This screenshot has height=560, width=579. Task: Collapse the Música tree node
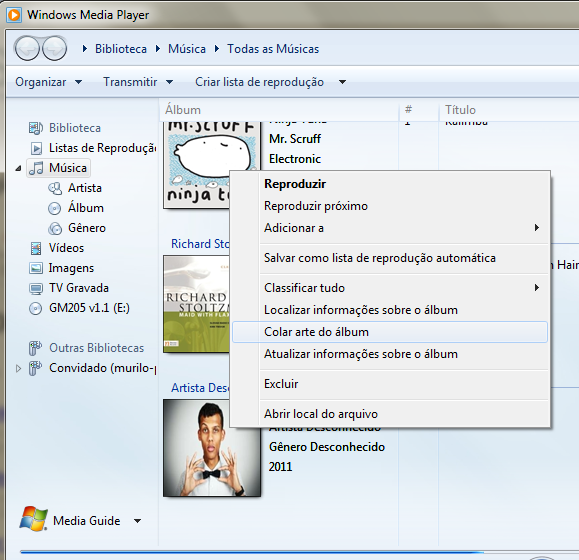(x=18, y=169)
